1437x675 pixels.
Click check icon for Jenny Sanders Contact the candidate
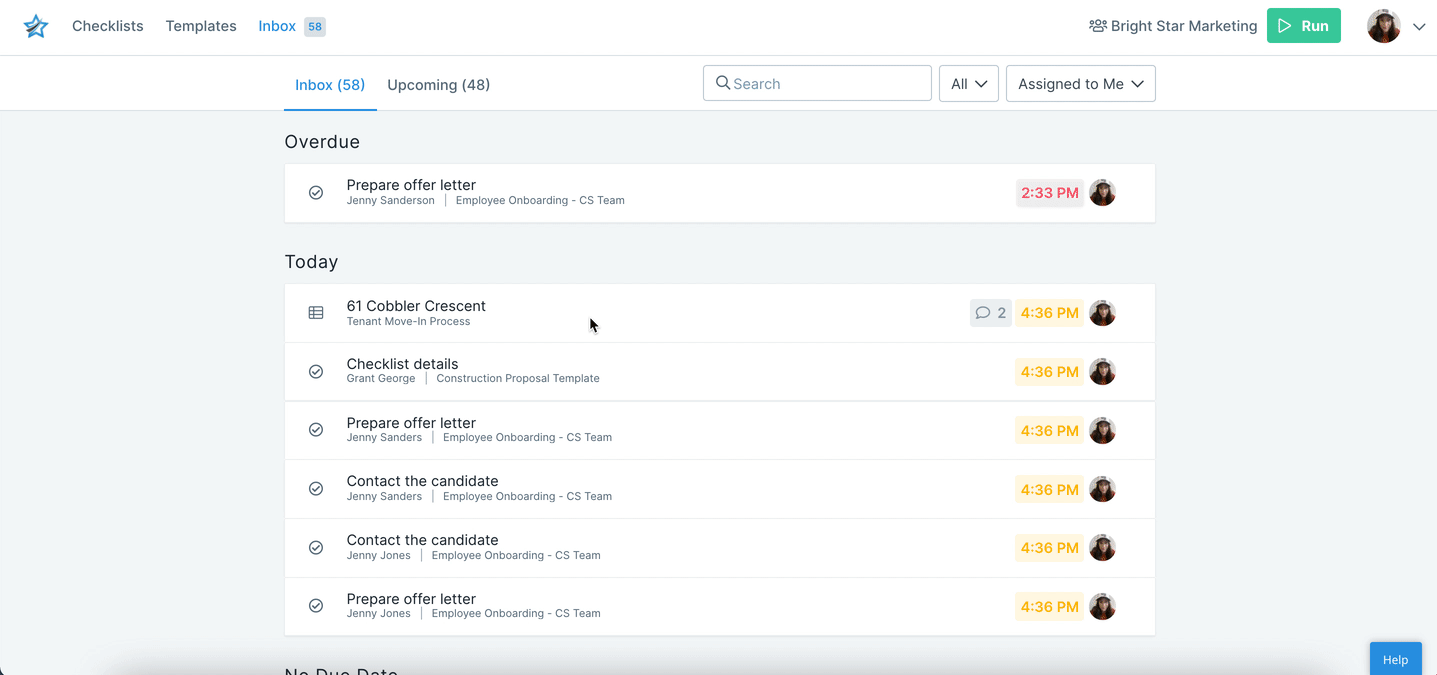click(x=316, y=489)
